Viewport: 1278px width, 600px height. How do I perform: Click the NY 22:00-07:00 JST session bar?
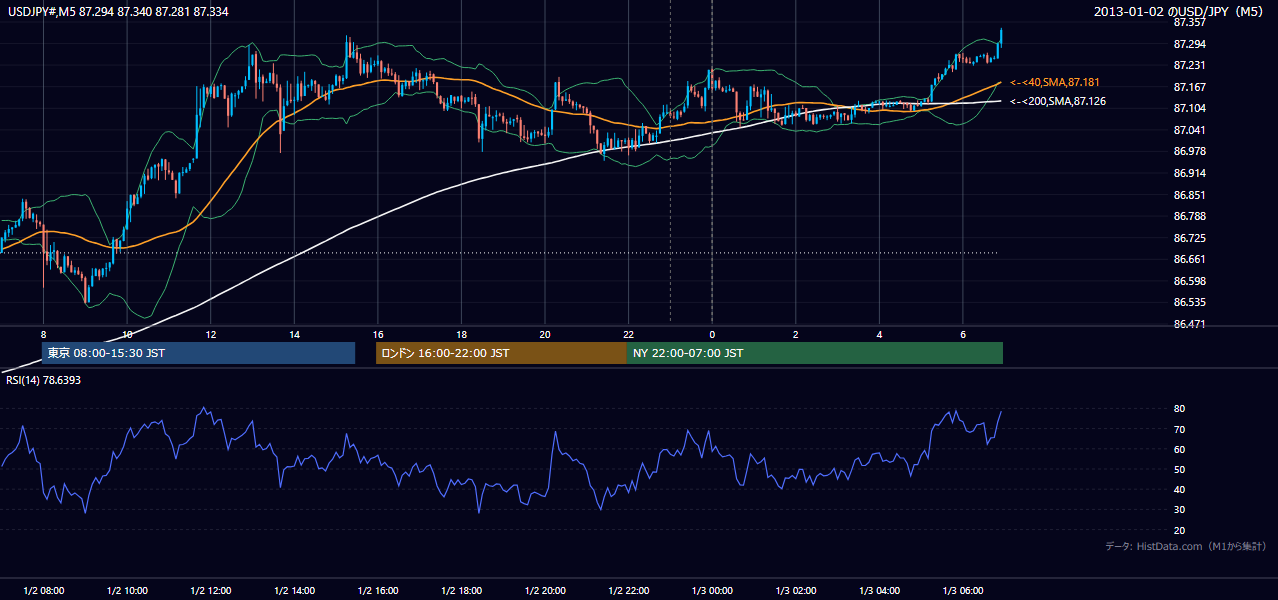coord(815,353)
